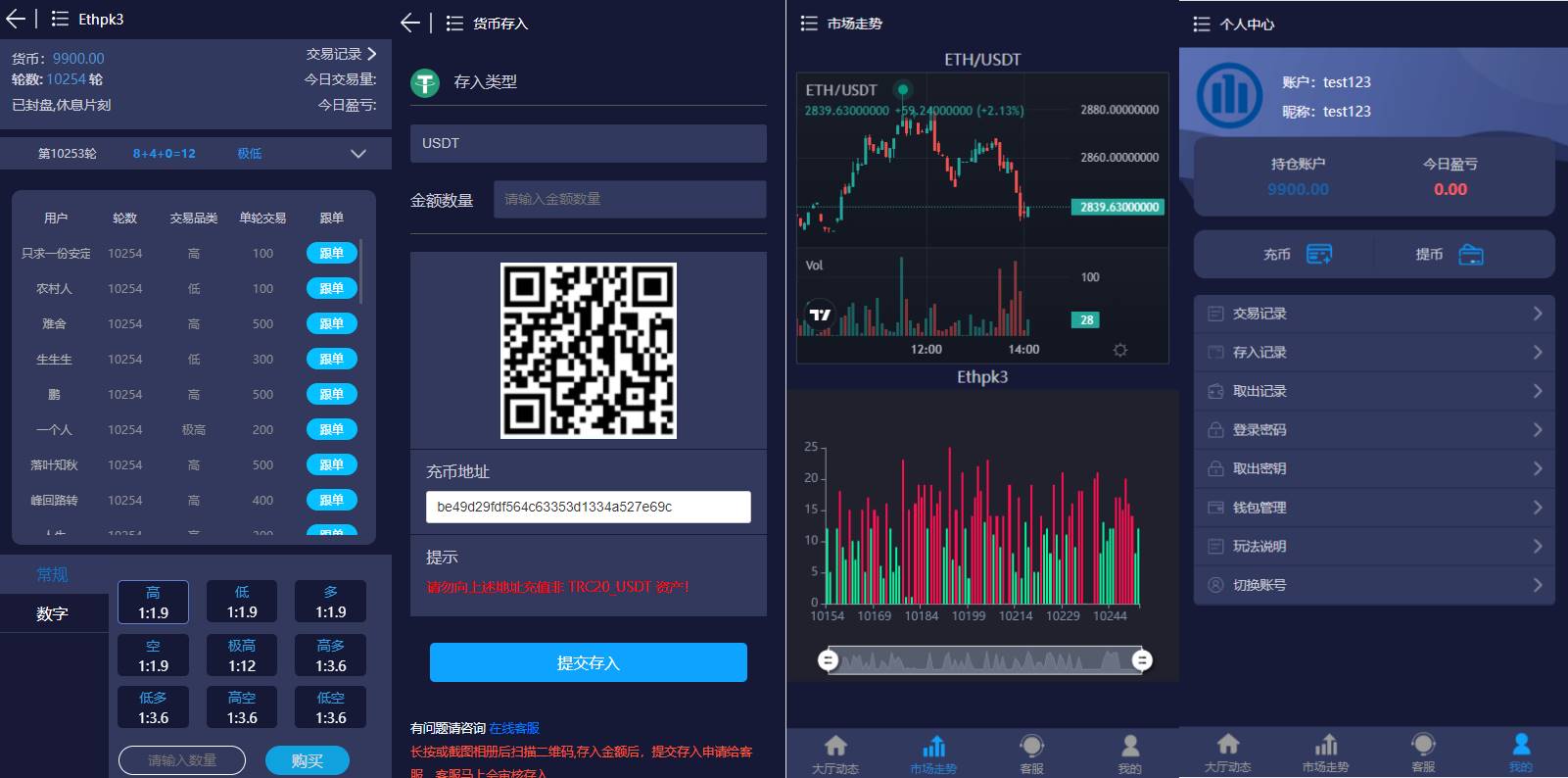This screenshot has height=778, width=1568.
Task: Expand 交易记录 row in personal center
Action: tap(1373, 314)
